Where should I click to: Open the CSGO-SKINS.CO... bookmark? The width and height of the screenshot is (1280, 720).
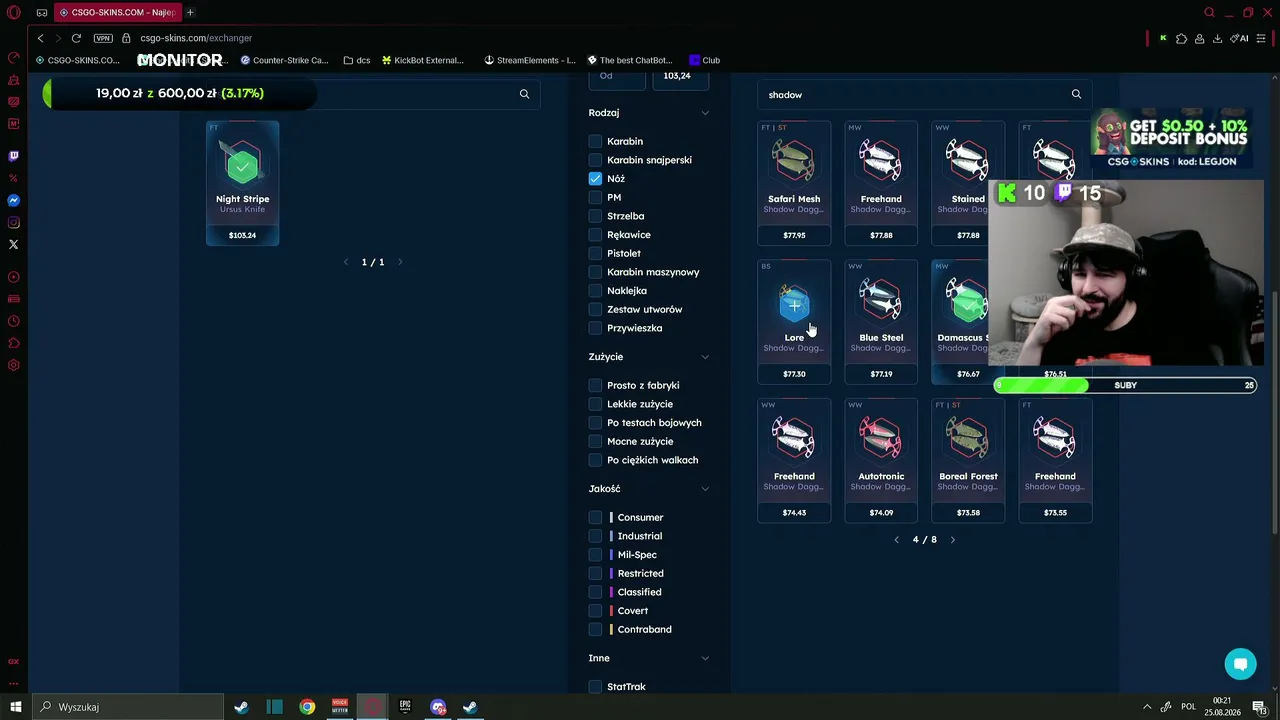pos(77,60)
